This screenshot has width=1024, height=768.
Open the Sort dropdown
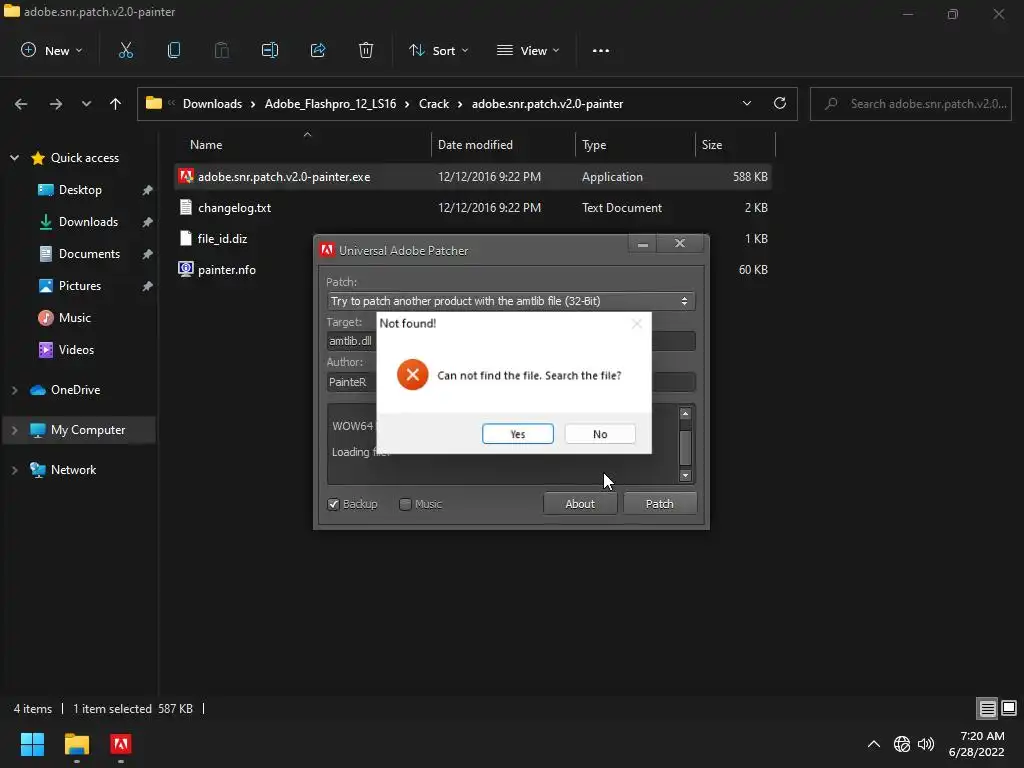[438, 50]
